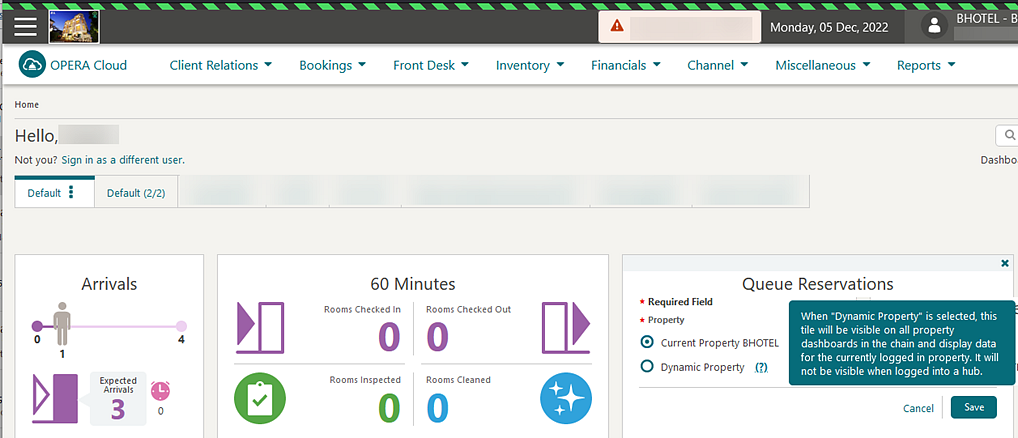The image size is (1018, 438).
Task: Click the BHOTEL property name
Action: 986,19
